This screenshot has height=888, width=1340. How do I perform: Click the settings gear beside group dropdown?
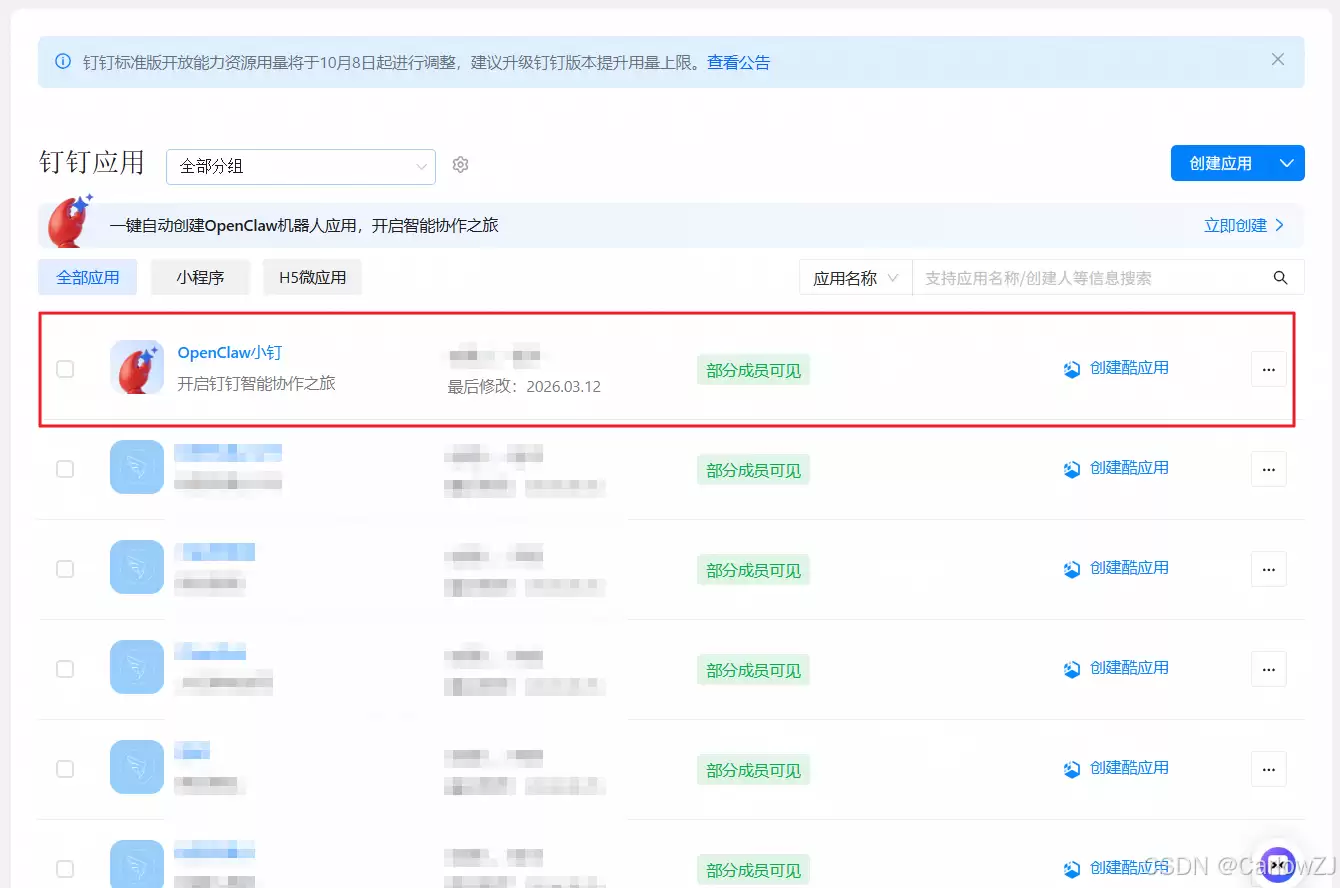[460, 165]
